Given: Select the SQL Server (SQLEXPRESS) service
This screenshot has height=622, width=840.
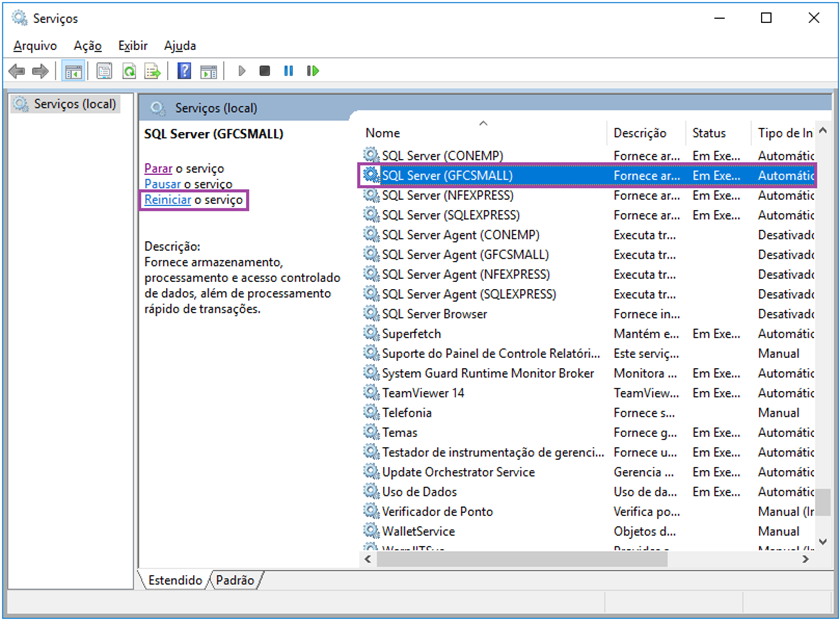Looking at the screenshot, I should [587, 215].
